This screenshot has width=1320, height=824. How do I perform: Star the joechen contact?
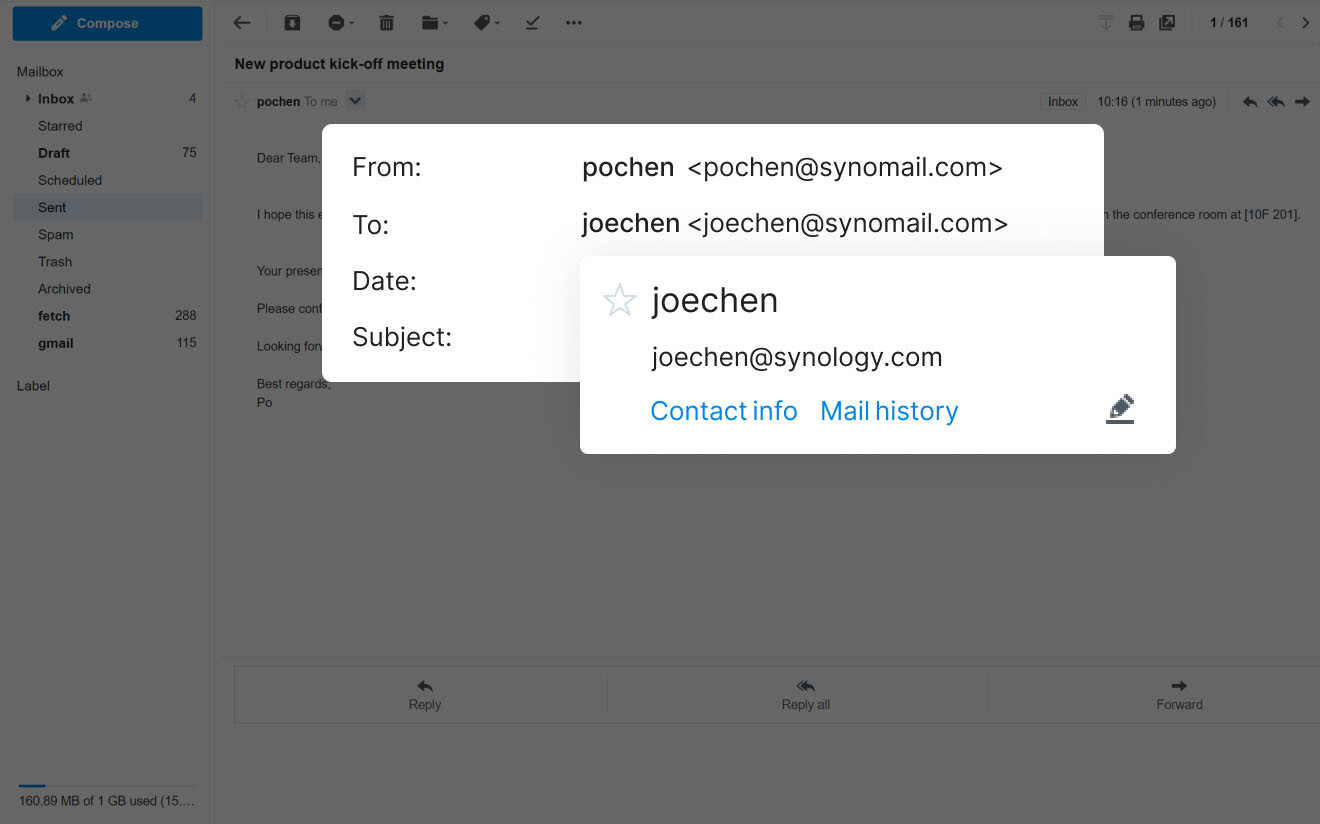click(619, 300)
